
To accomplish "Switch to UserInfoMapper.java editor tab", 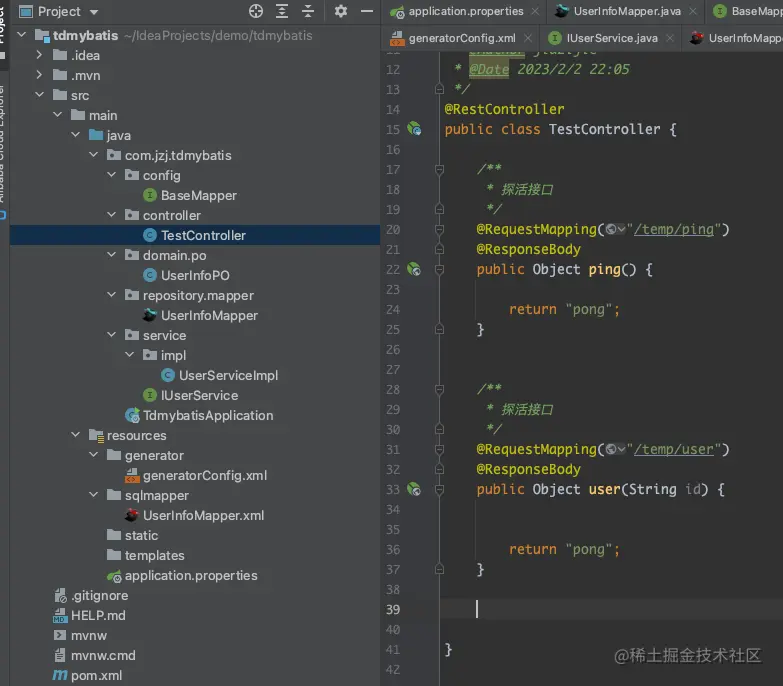I will (x=627, y=11).
